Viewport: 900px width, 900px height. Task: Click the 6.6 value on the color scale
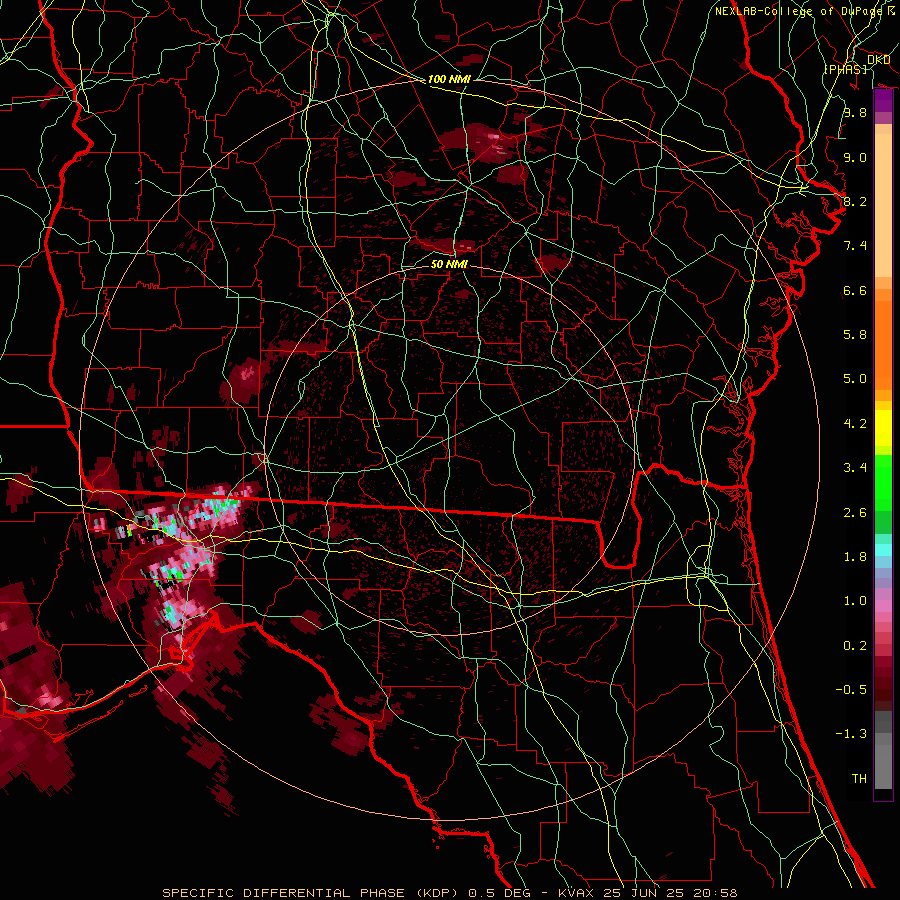click(855, 290)
